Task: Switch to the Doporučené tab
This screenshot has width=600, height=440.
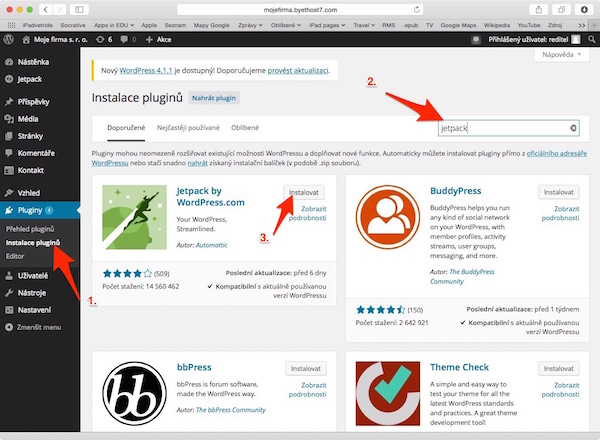Action: pyautogui.click(x=126, y=128)
